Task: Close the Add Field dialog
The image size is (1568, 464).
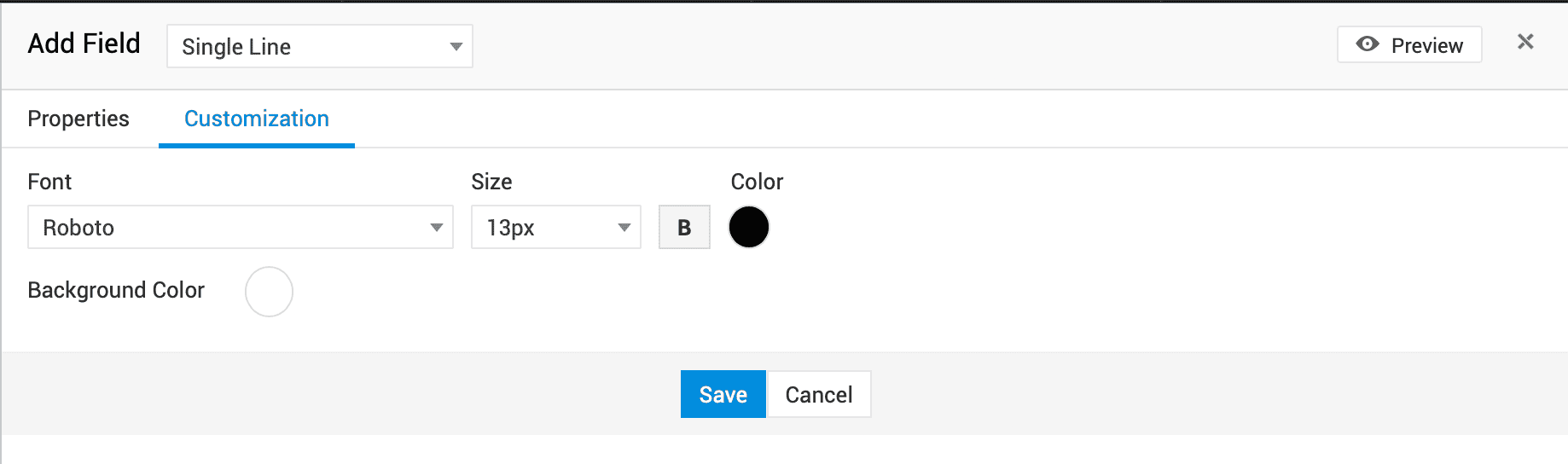Action: click(1525, 42)
